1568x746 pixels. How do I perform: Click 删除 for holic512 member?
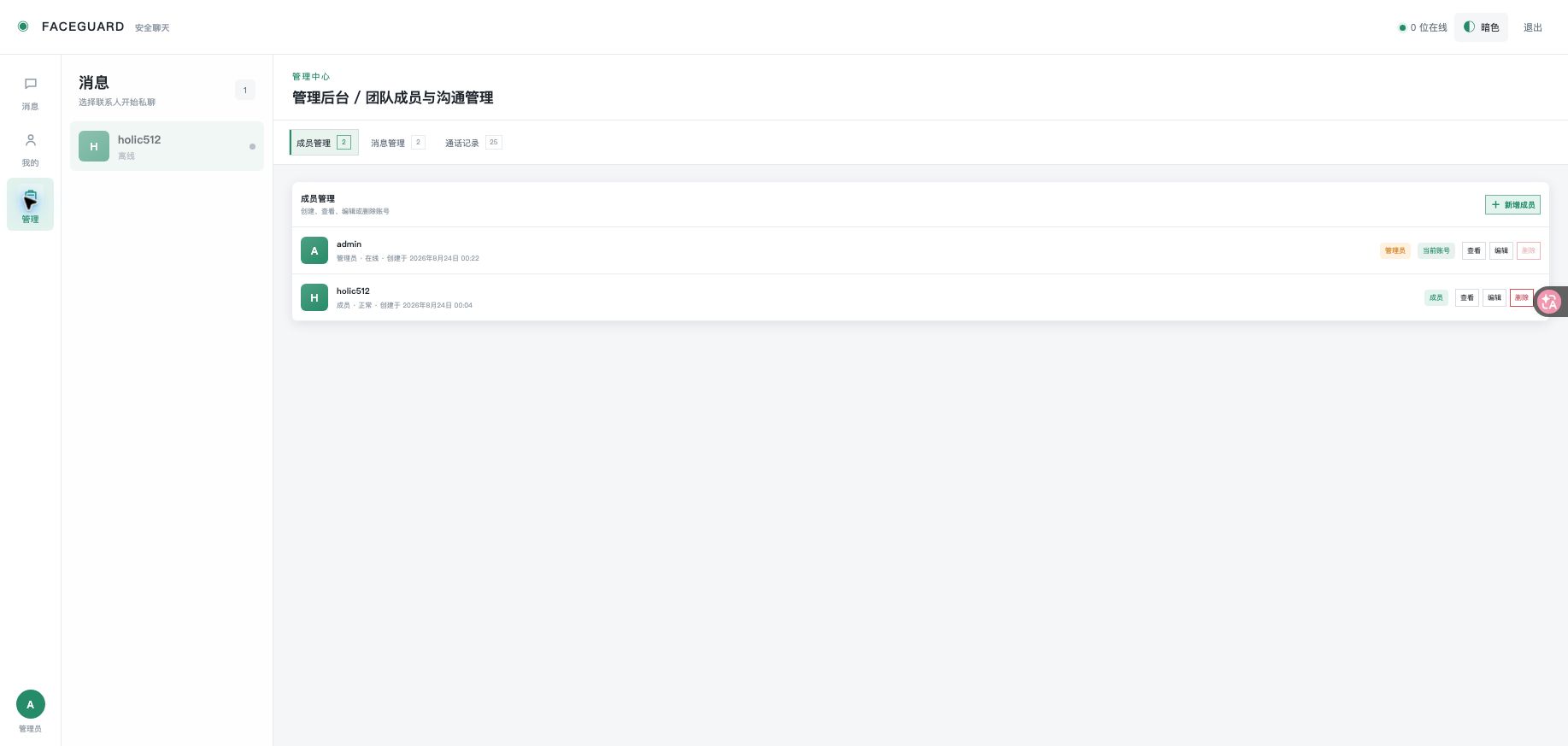click(x=1521, y=297)
